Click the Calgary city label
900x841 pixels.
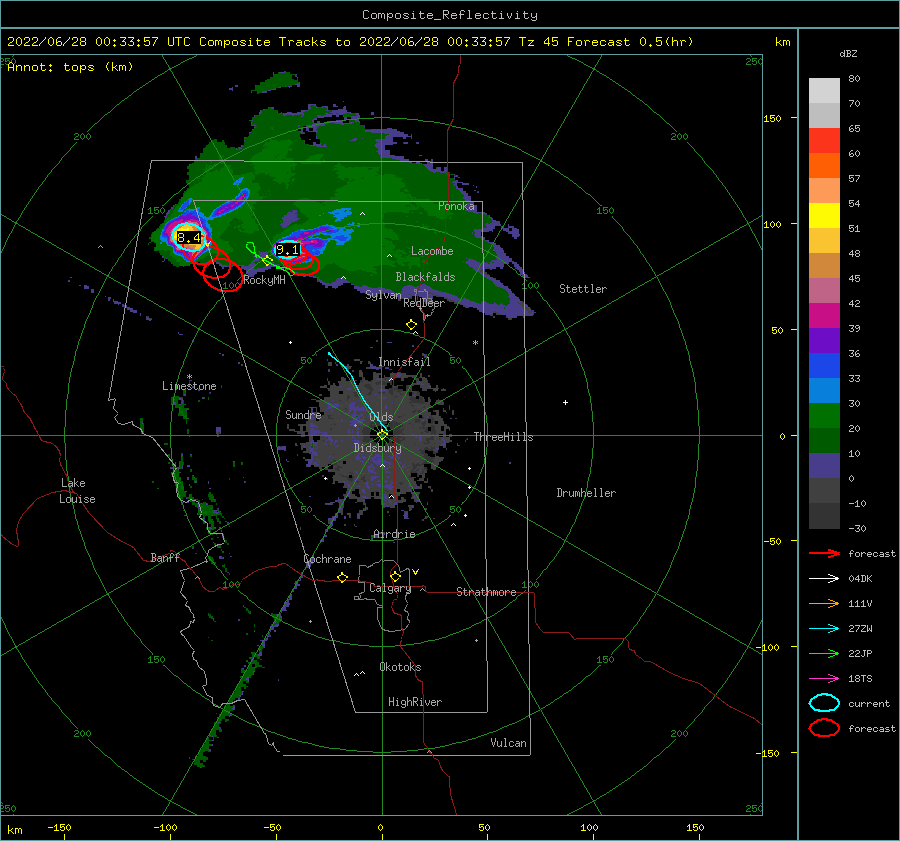390,588
